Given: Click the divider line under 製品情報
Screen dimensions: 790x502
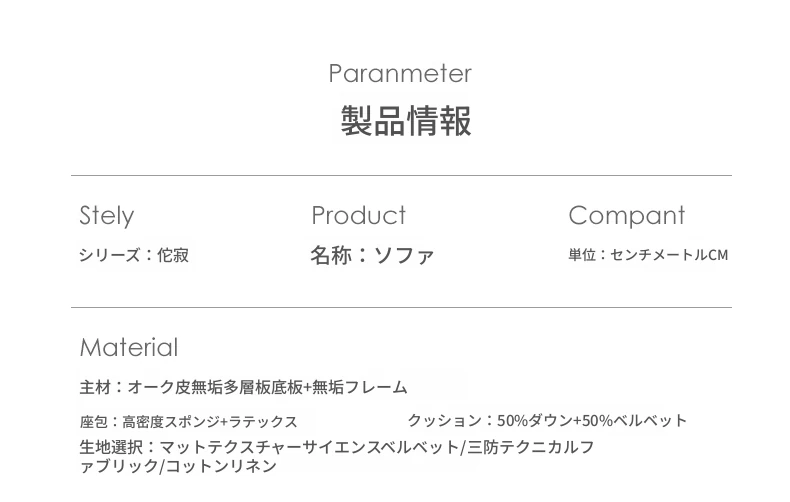Looking at the screenshot, I should click(x=401, y=176).
